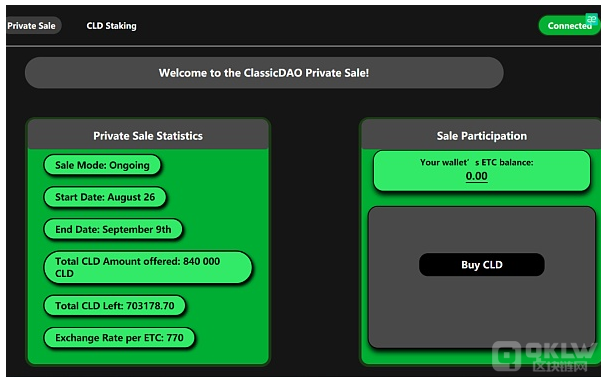Screen dimensions: 601x377
Task: Click the Private Sale Statistics header
Action: pyautogui.click(x=148, y=135)
